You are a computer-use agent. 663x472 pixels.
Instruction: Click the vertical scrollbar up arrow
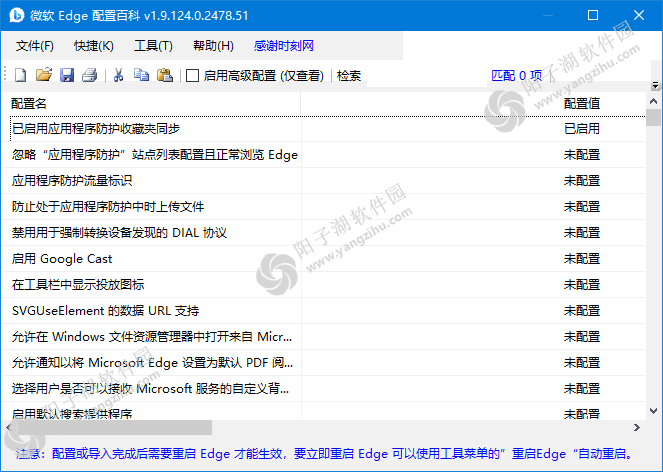653,101
